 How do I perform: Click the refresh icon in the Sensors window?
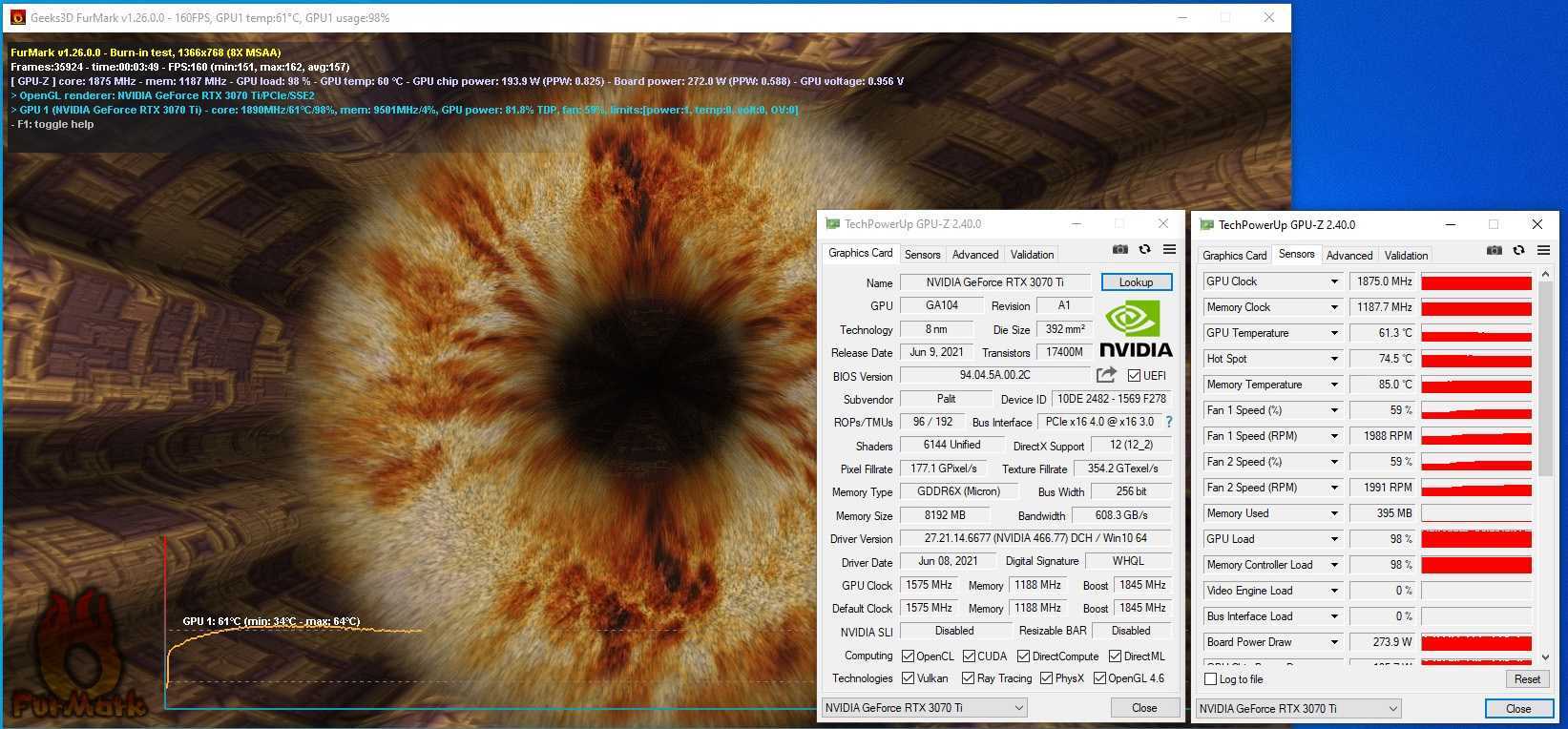(x=1518, y=251)
